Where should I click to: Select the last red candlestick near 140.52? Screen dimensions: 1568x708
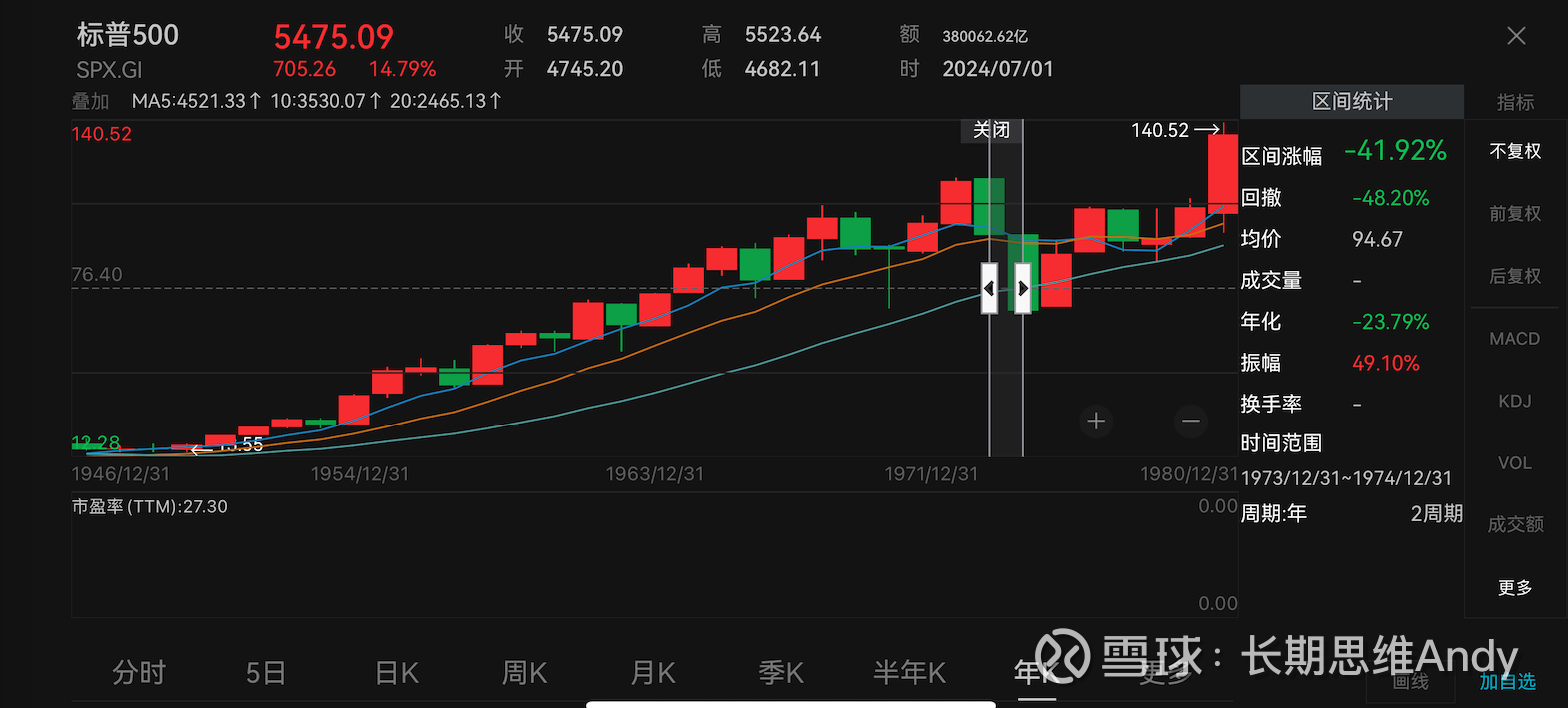point(1223,173)
